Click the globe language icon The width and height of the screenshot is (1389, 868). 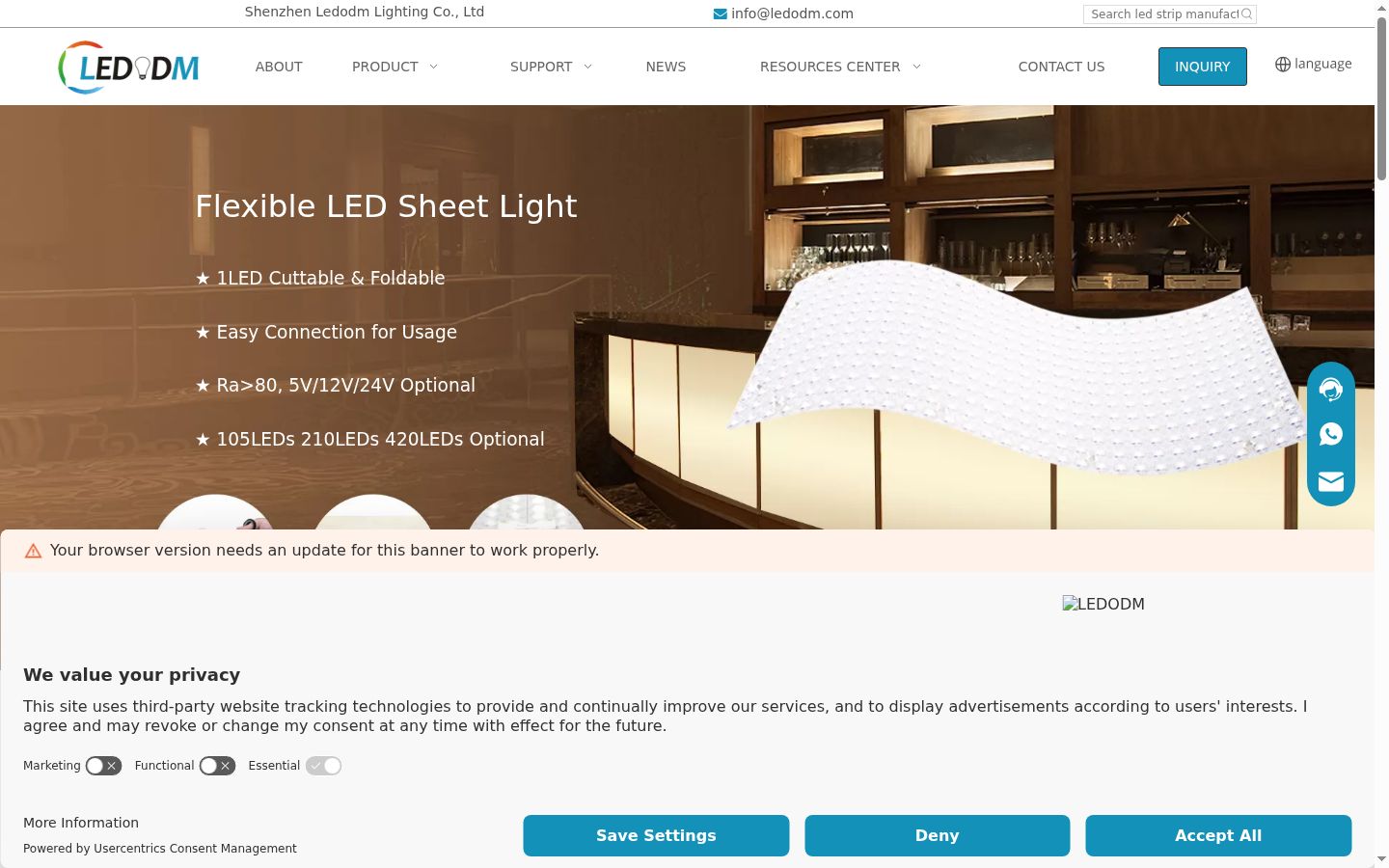pyautogui.click(x=1283, y=65)
